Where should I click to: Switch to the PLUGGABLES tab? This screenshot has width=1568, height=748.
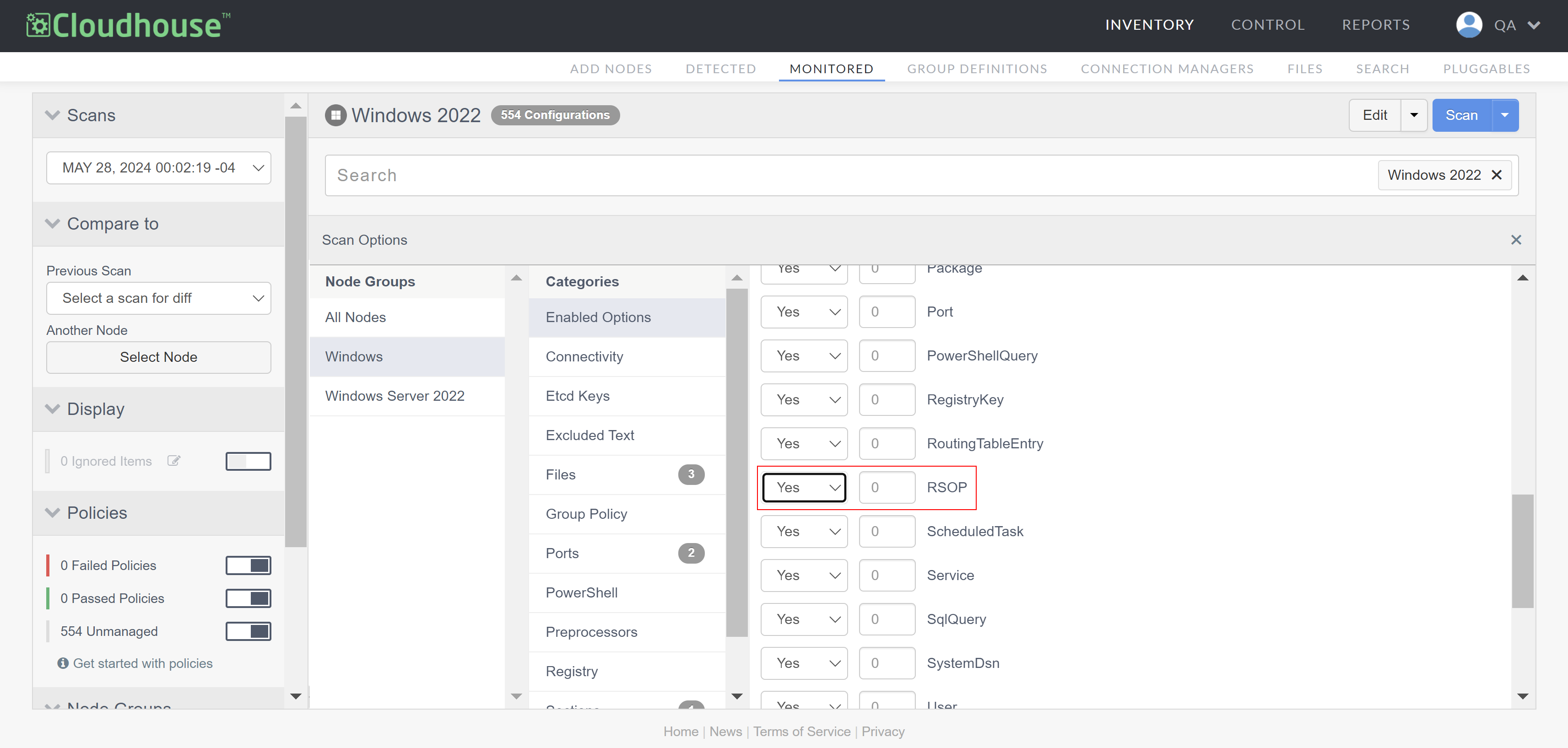[x=1487, y=69]
